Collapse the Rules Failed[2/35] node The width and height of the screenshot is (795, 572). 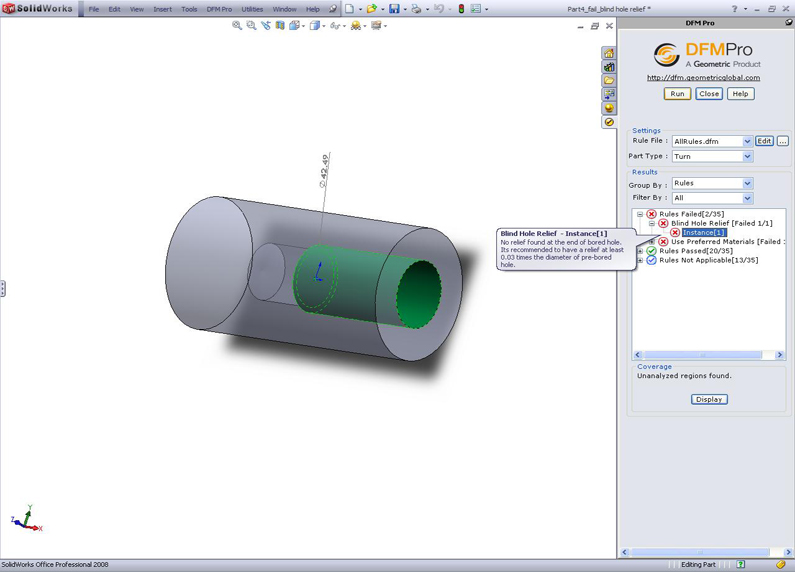640,214
